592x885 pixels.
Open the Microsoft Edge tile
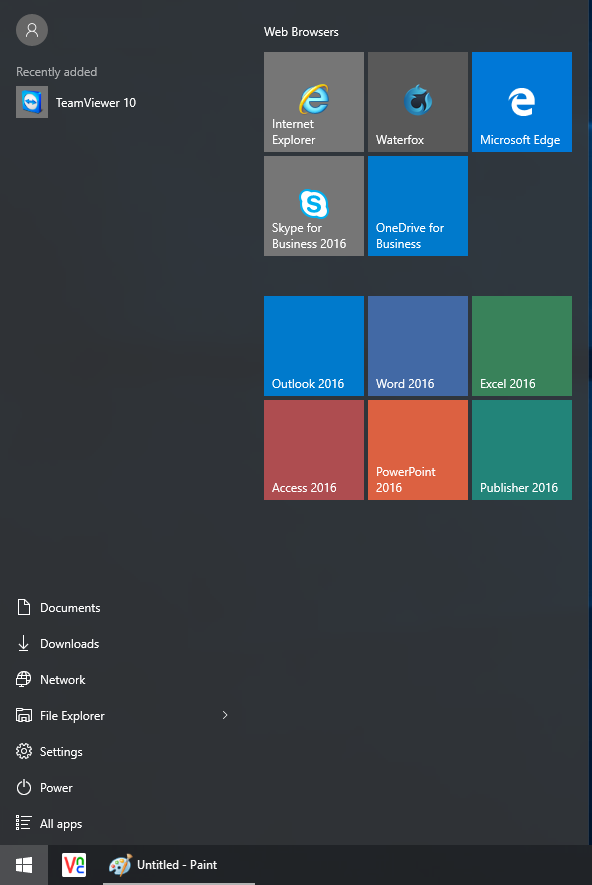(521, 102)
